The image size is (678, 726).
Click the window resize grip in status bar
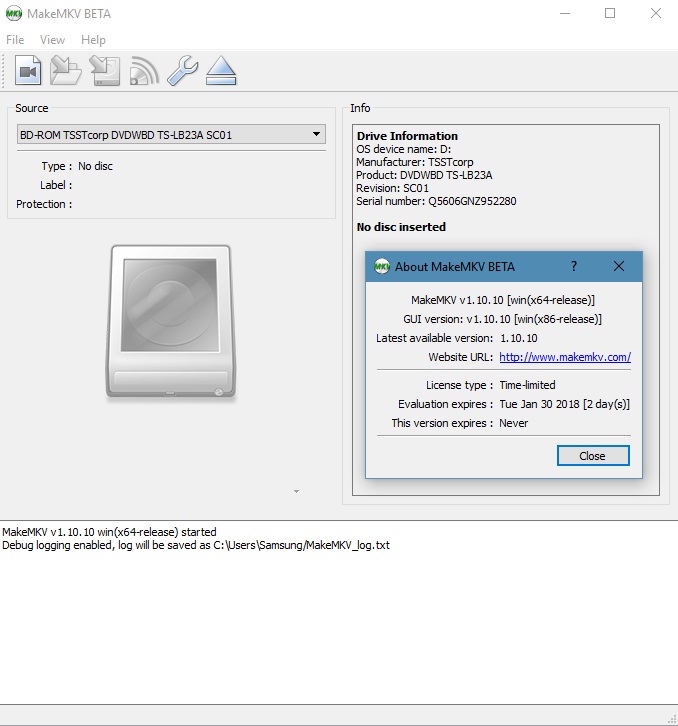[672, 720]
